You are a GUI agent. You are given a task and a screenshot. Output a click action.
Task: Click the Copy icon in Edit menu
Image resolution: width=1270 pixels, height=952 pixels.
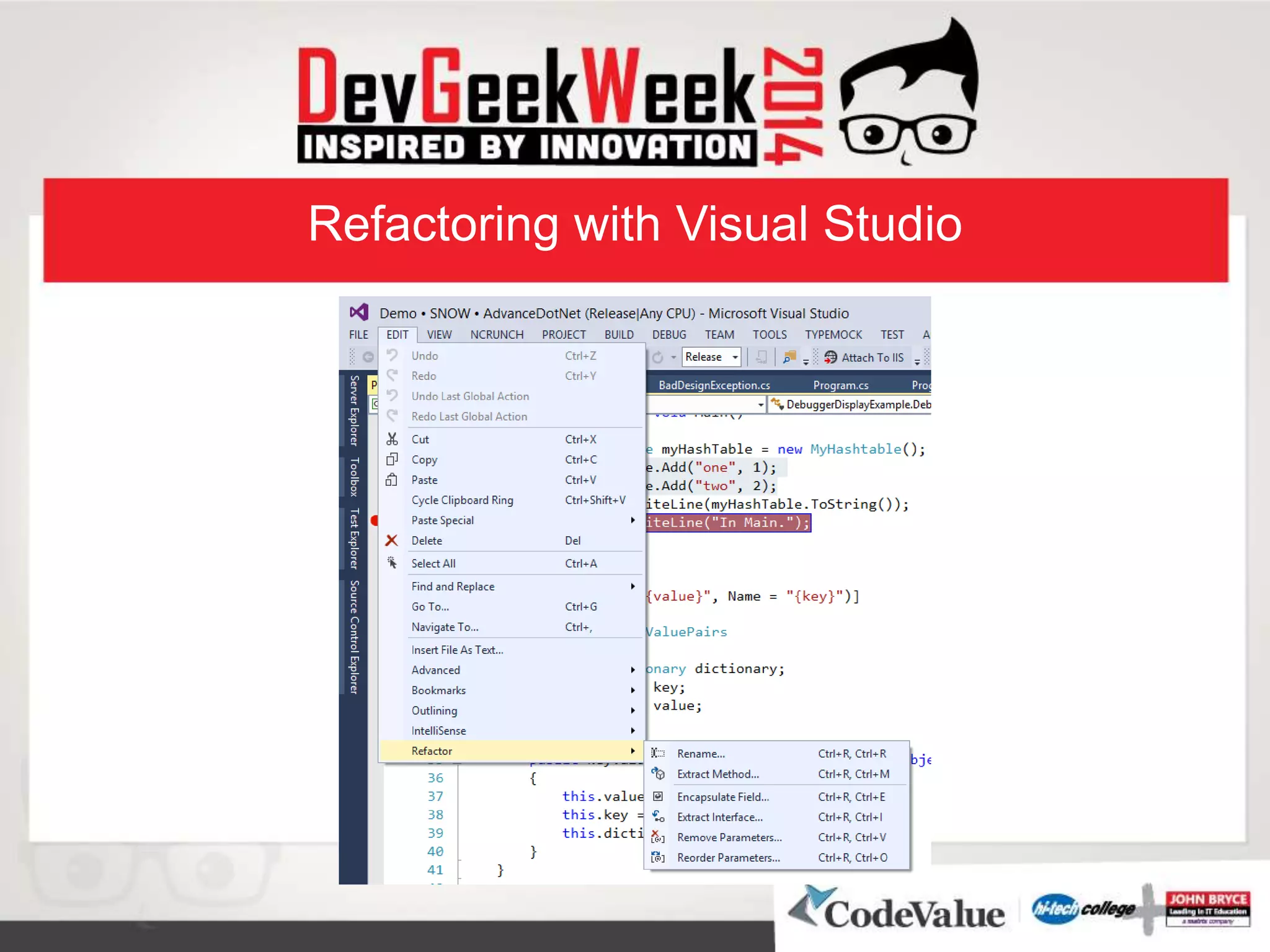(392, 459)
